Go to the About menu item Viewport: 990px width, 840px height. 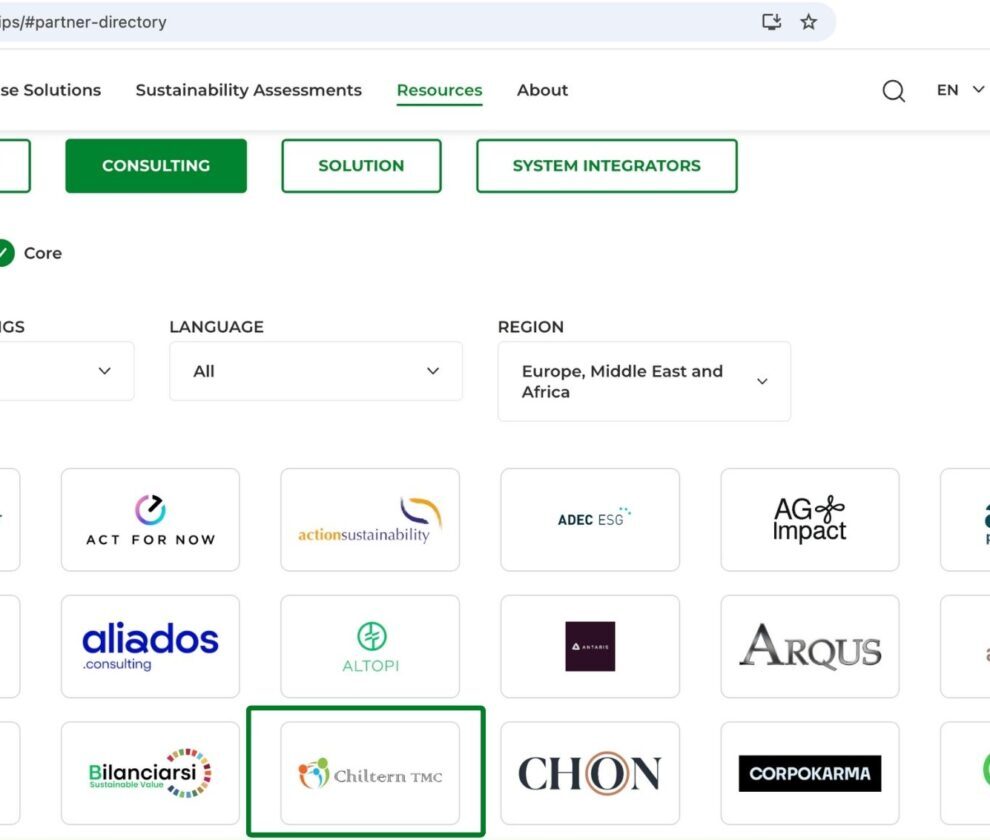(542, 90)
